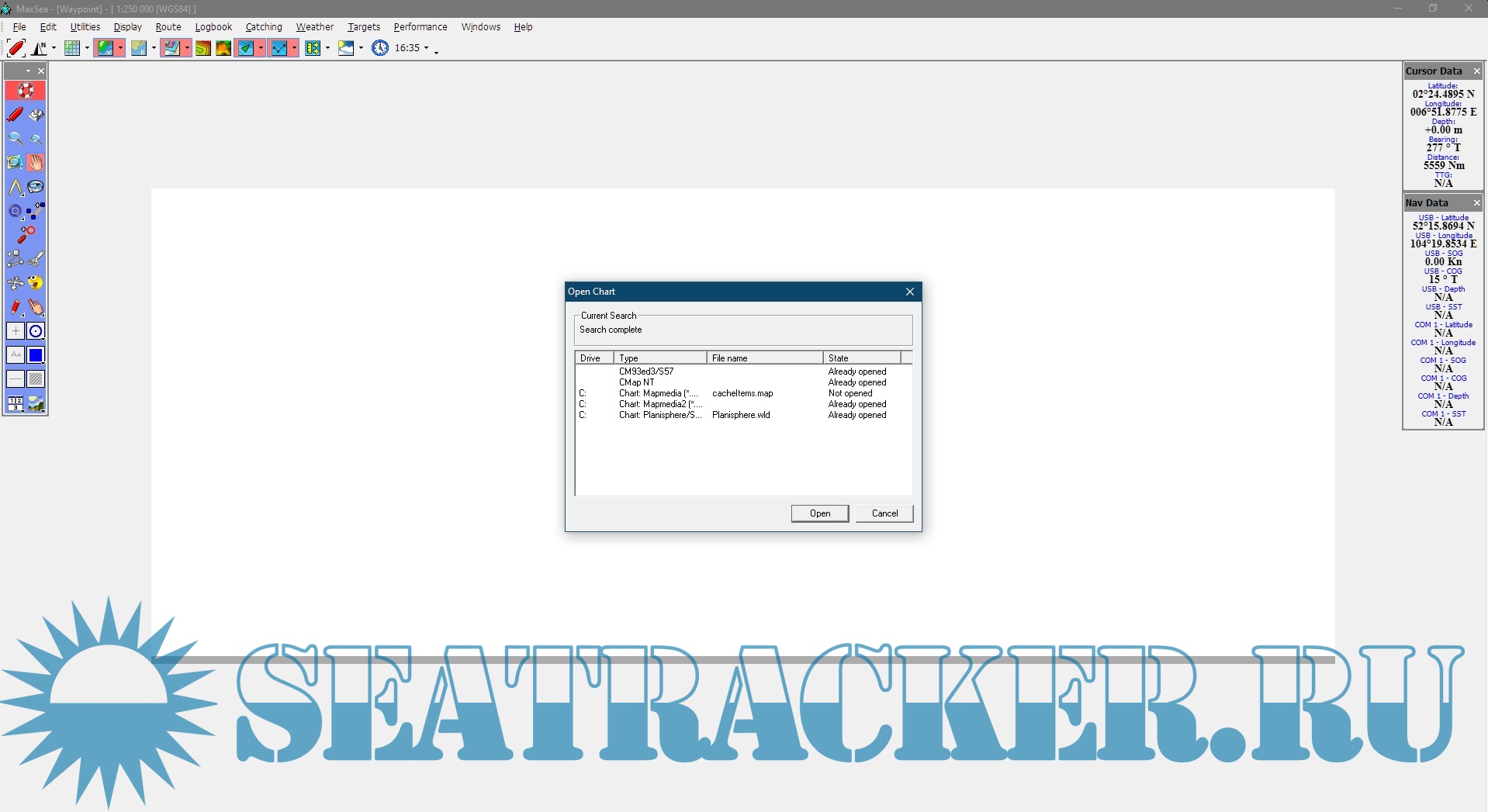Screen dimensions: 1488x812
Task: Select the hand pan tool
Action: [x=36, y=163]
